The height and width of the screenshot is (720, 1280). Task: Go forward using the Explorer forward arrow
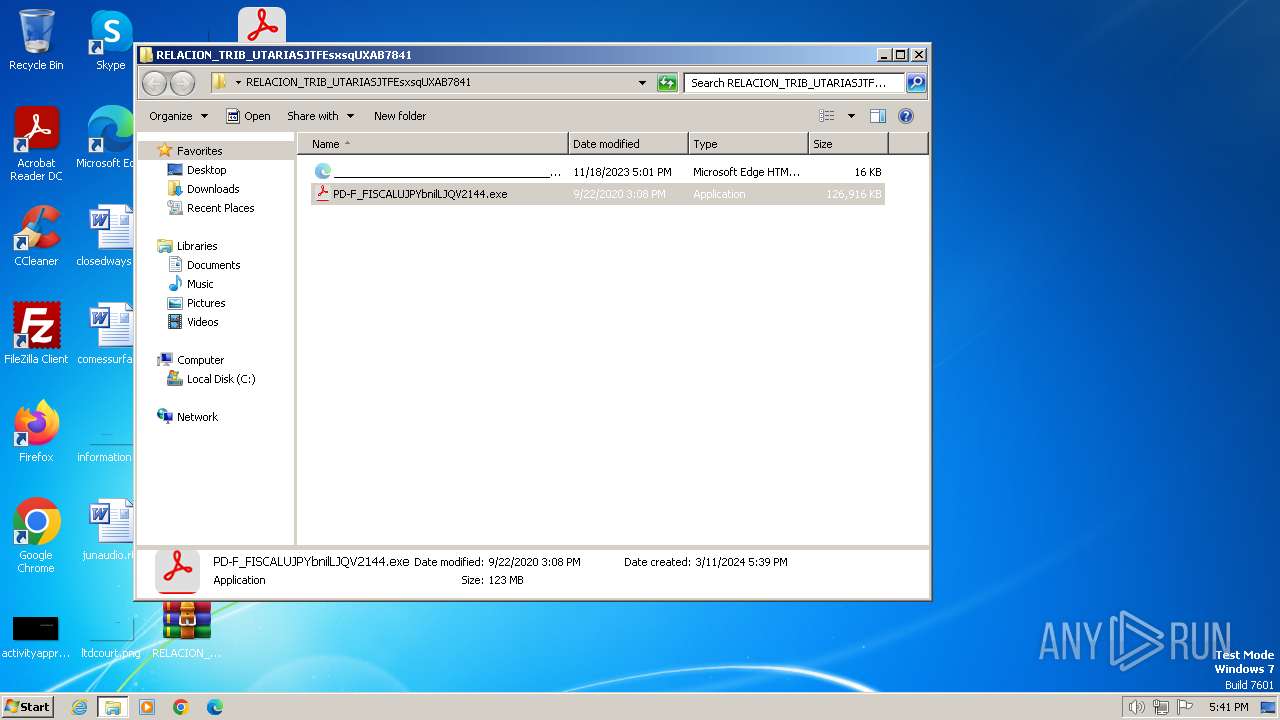(x=182, y=83)
